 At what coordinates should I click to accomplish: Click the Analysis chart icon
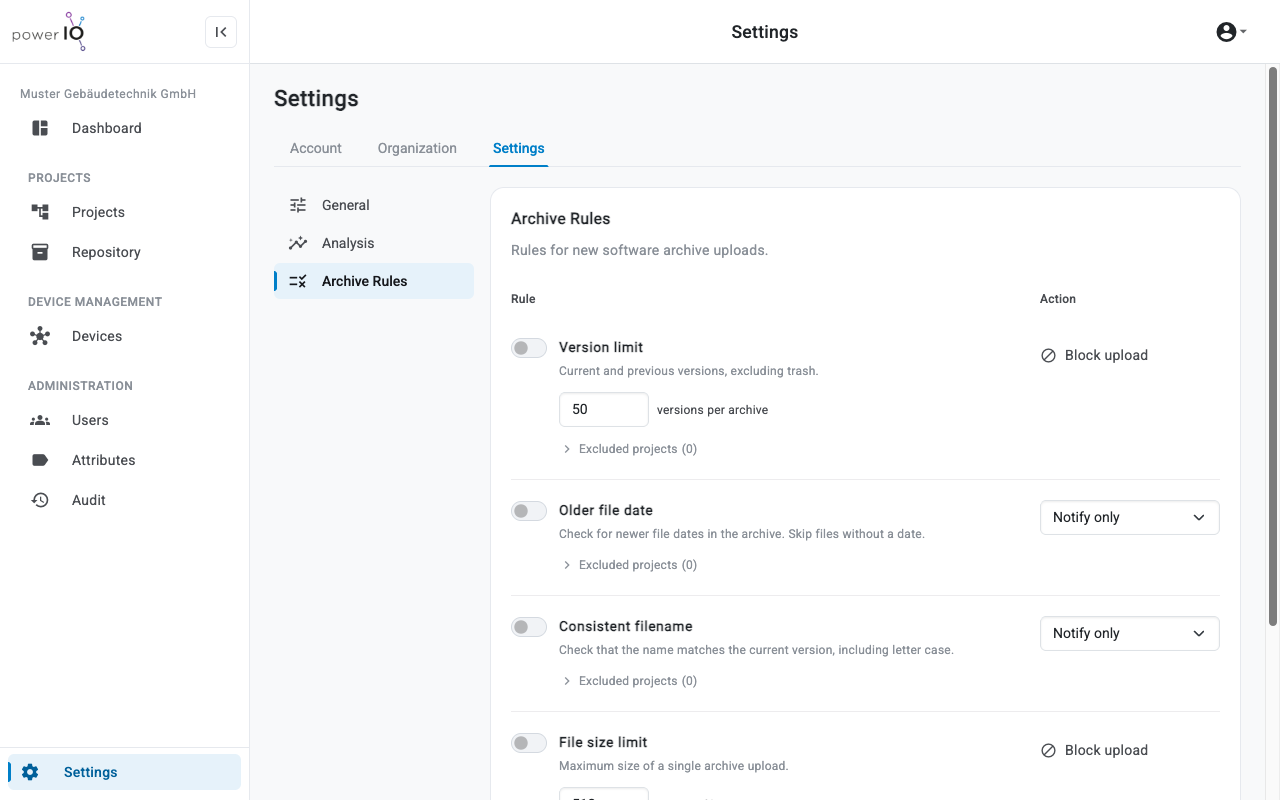click(298, 243)
